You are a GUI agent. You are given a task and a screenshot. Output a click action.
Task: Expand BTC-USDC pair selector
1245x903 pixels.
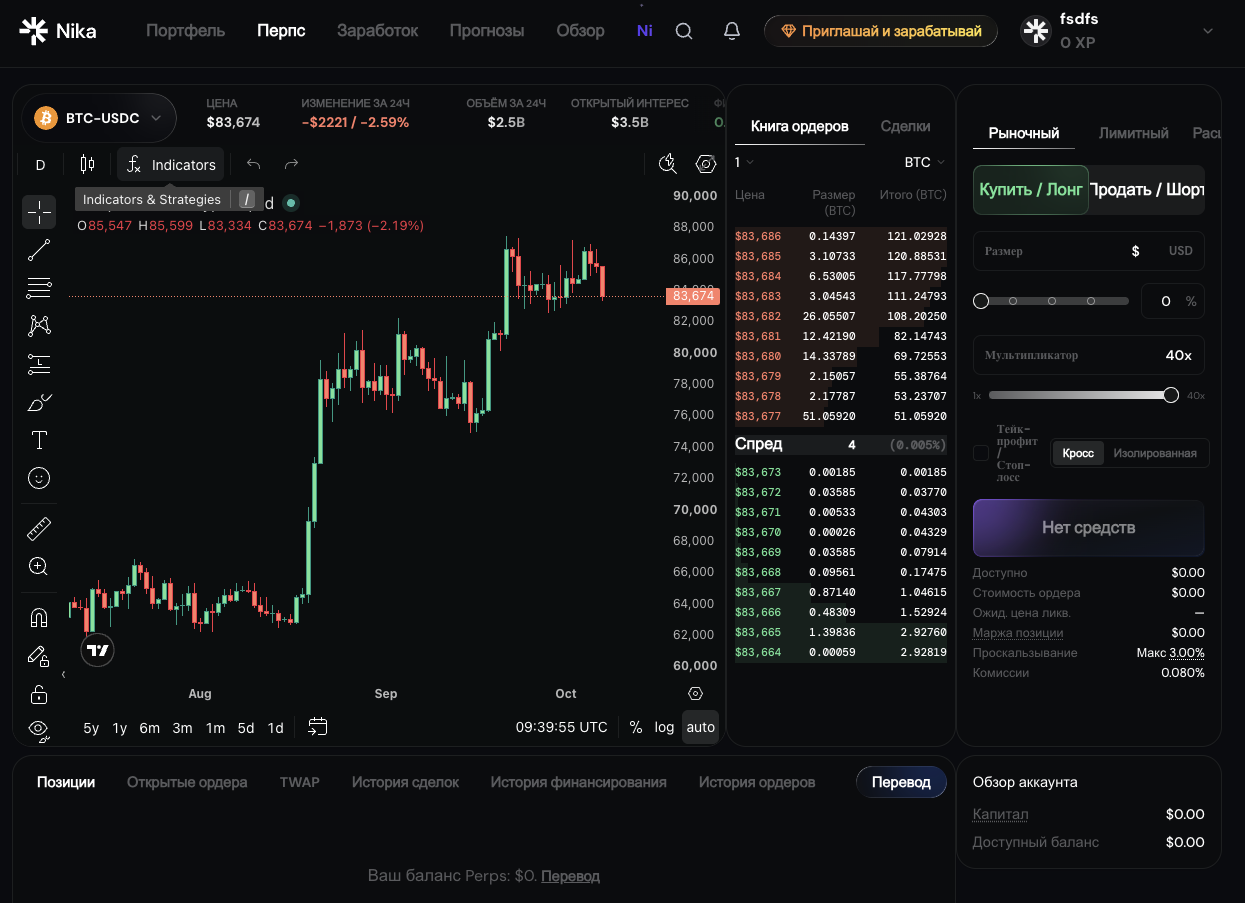[x=99, y=118]
